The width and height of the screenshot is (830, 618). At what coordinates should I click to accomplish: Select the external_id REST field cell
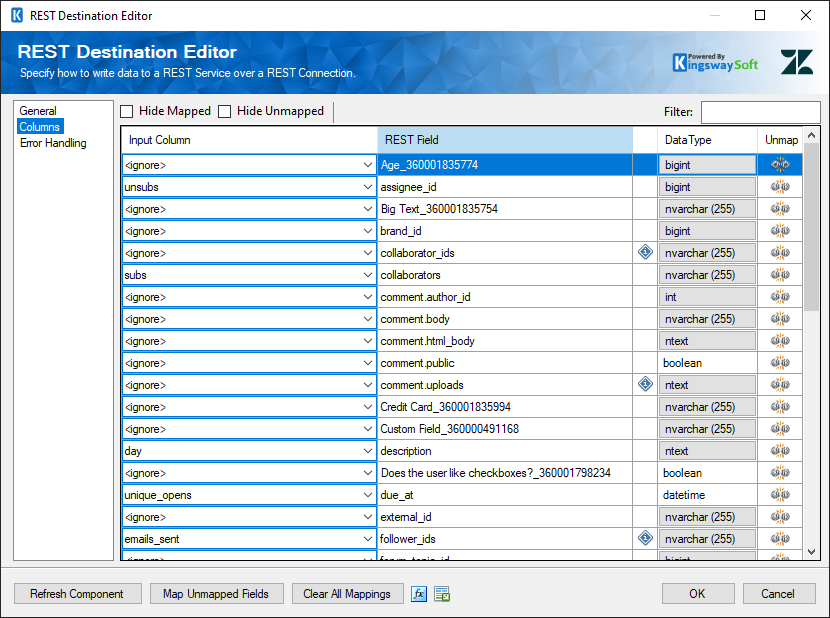tap(505, 516)
